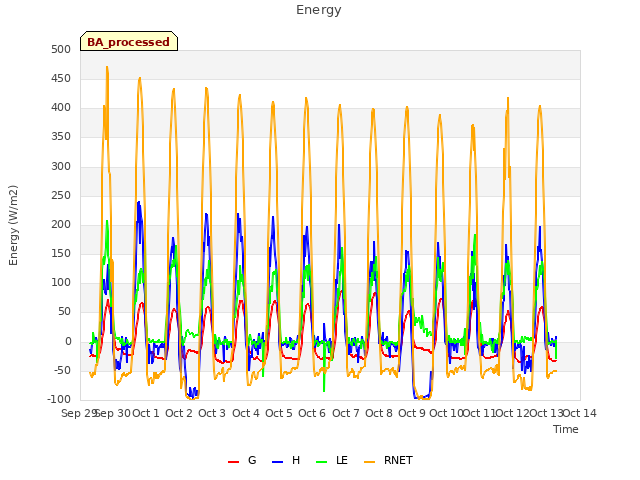The width and height of the screenshot is (640, 480).
Task: Click the 100 y-axis tick value
Action: click(x=61, y=282)
